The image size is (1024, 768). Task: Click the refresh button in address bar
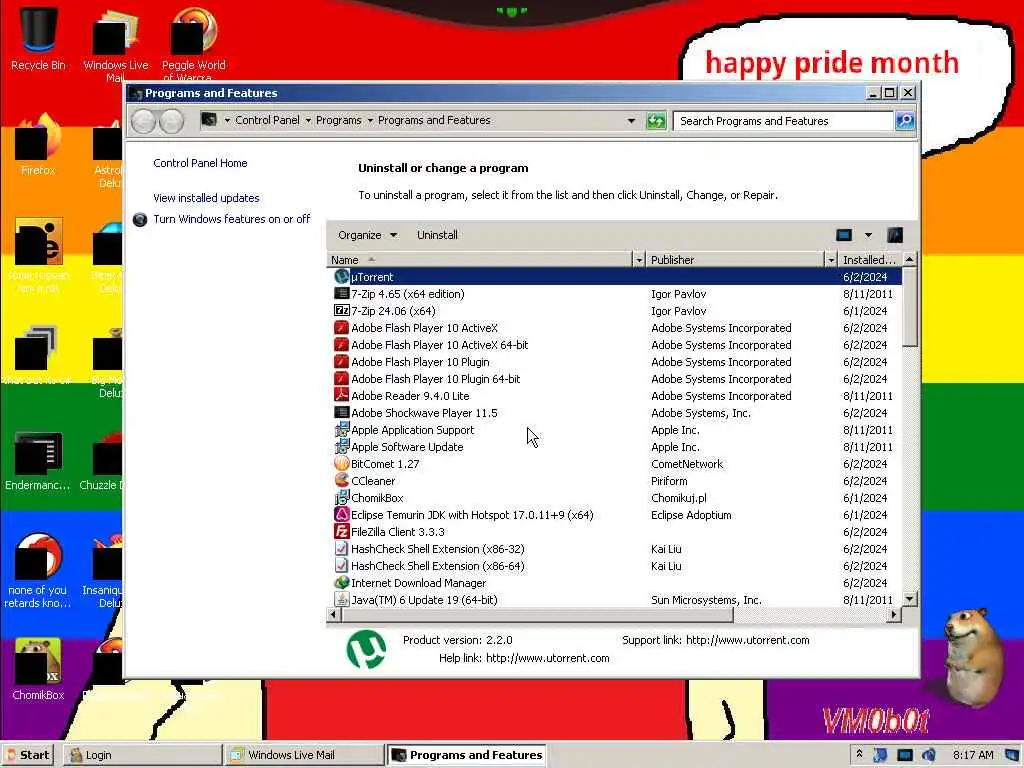coord(656,121)
